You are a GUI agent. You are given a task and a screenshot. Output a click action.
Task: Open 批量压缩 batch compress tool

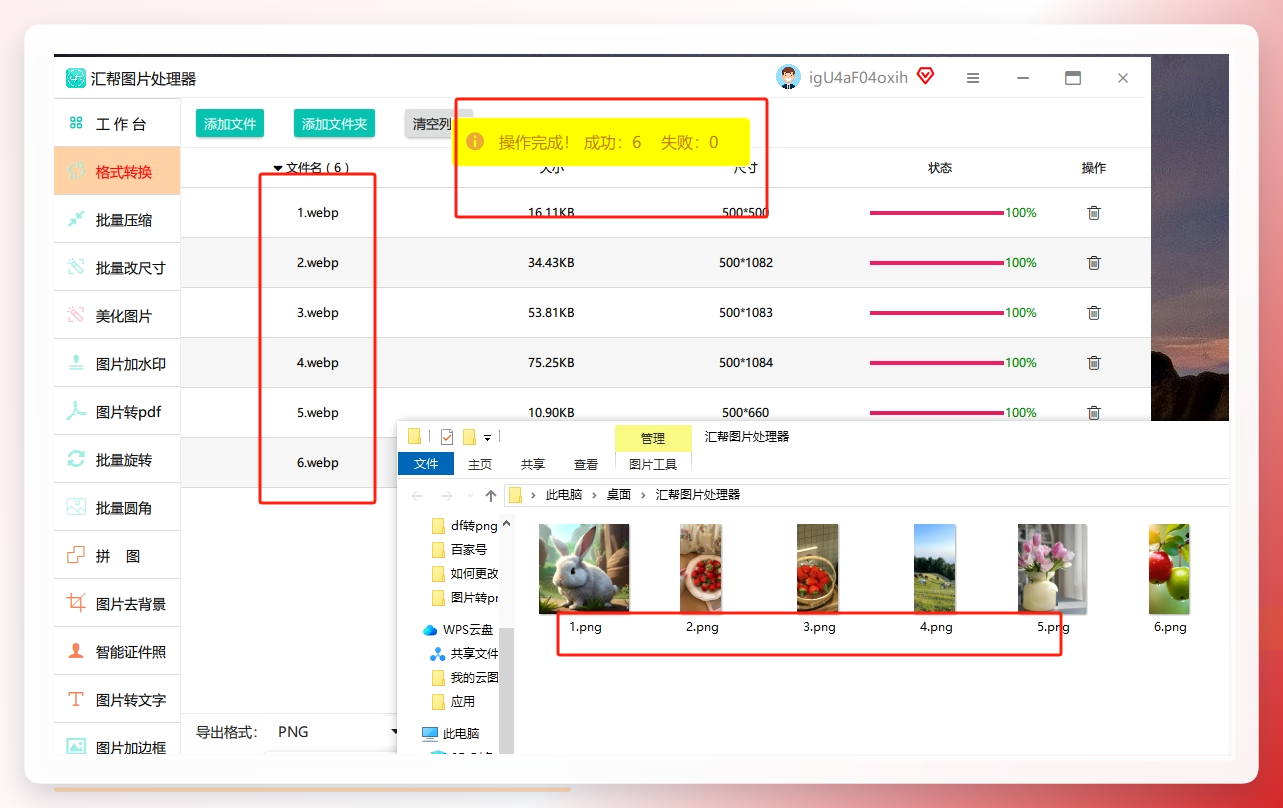(x=117, y=220)
